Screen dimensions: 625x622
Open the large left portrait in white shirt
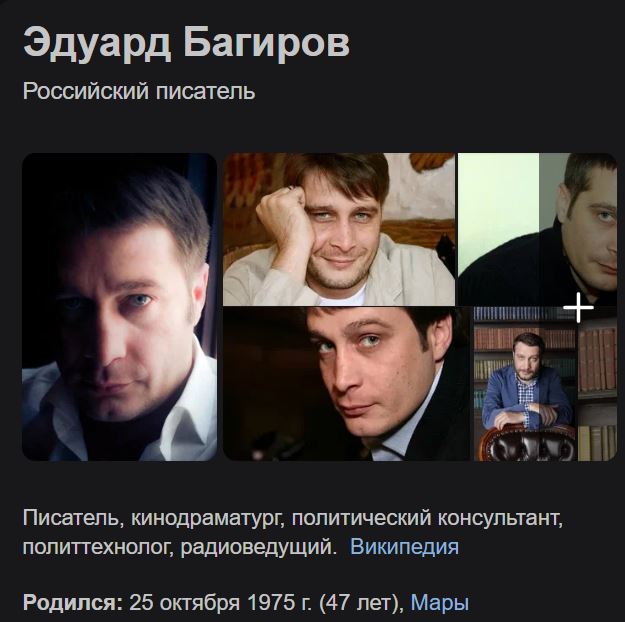(120, 307)
